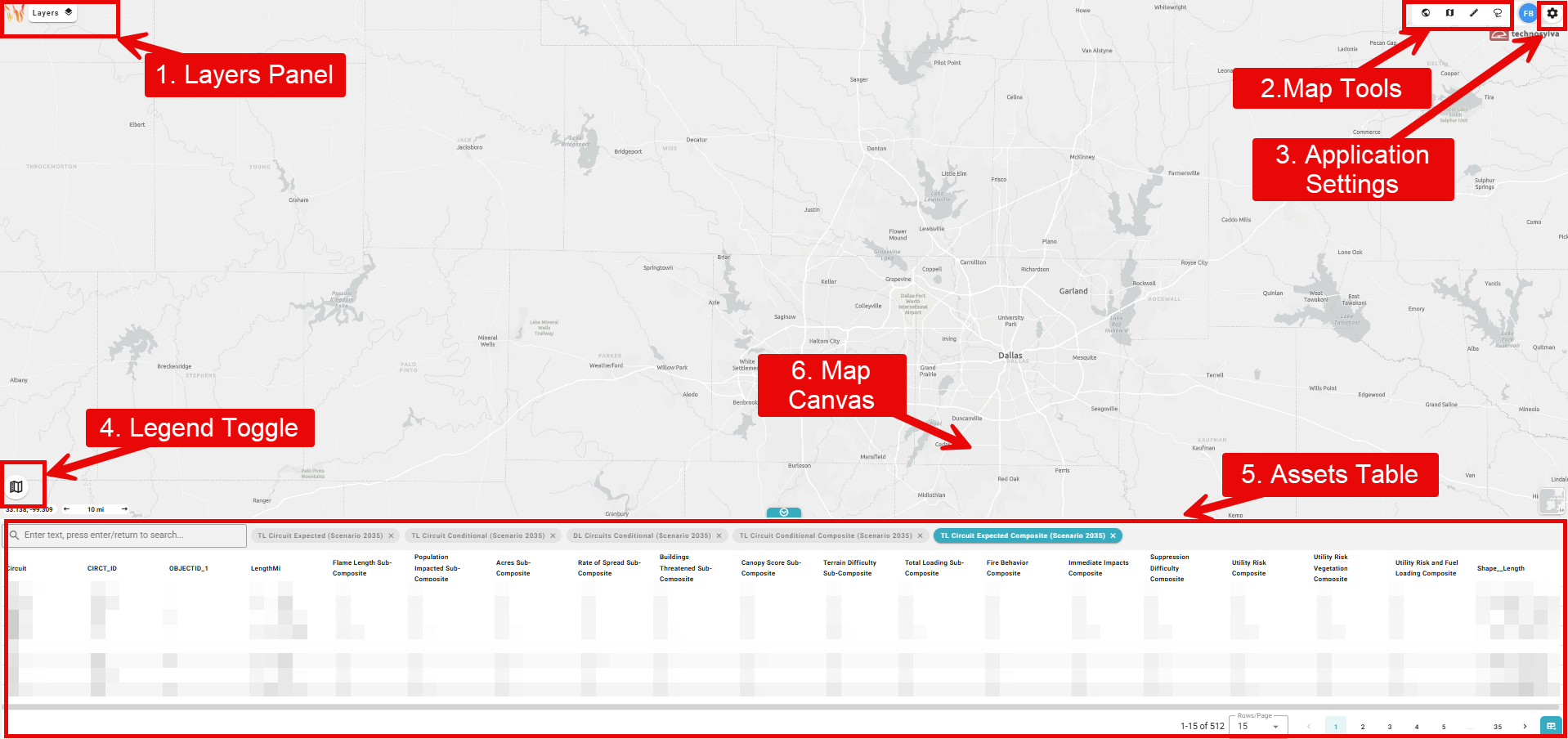This screenshot has width=1568, height=739.
Task: Open the Rows/Page dropdown
Action: point(1258,726)
